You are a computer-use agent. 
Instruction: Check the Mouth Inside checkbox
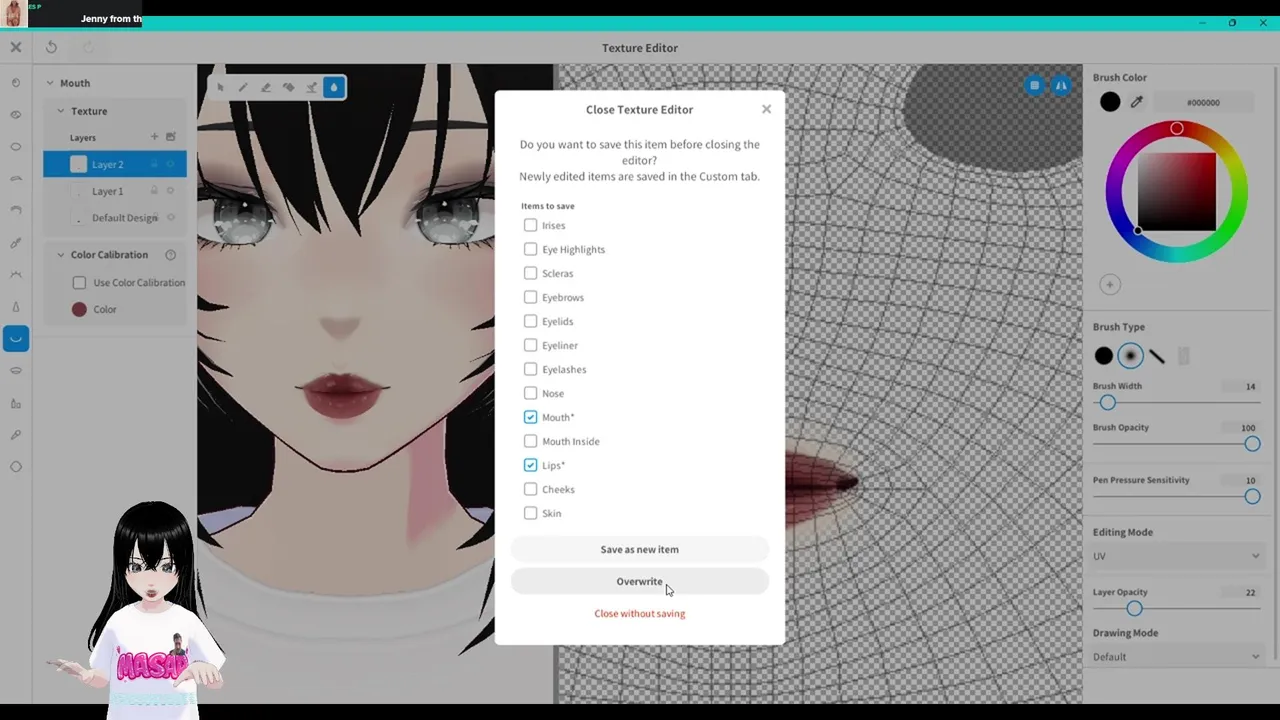[530, 441]
